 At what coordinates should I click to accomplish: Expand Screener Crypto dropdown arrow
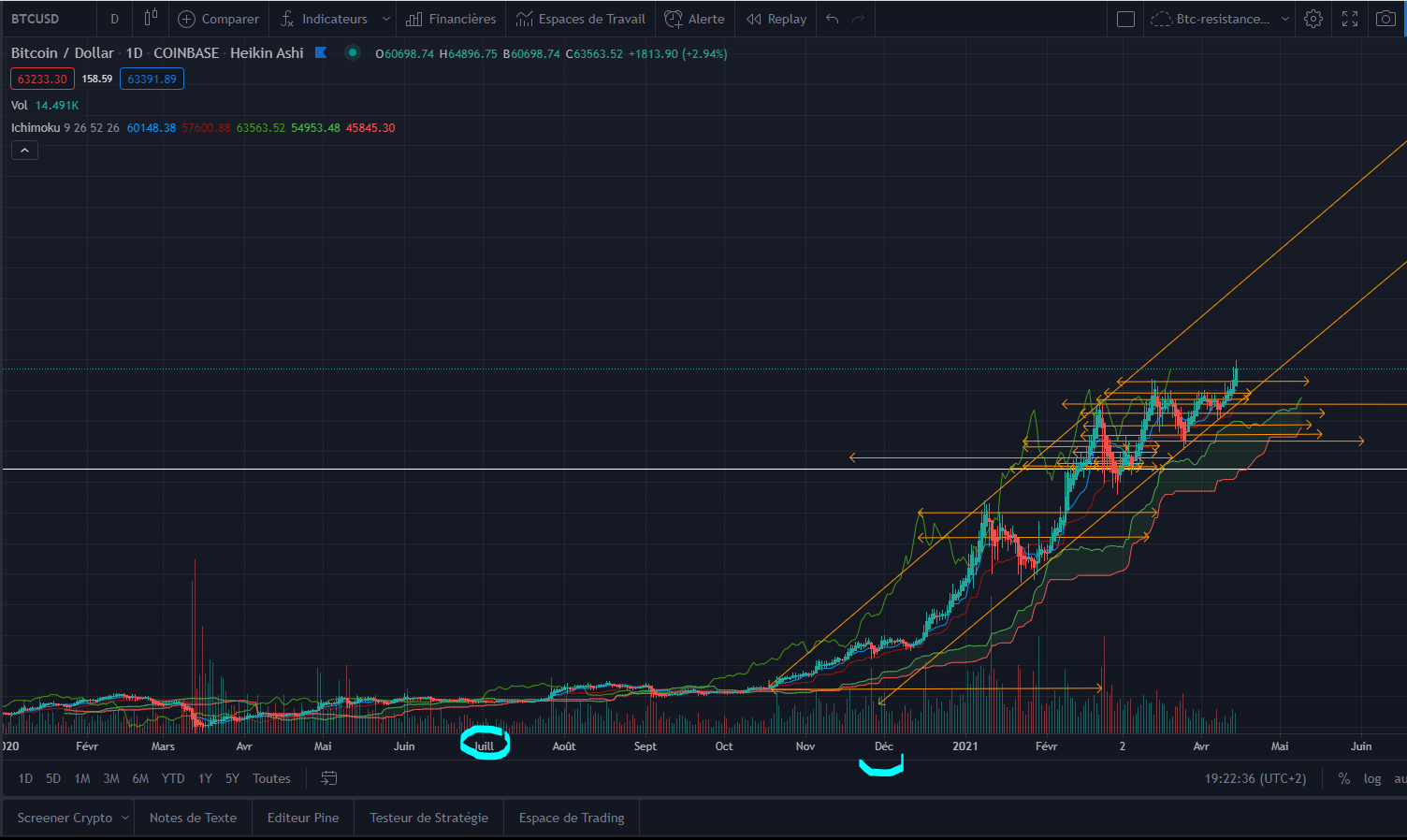pyautogui.click(x=125, y=818)
